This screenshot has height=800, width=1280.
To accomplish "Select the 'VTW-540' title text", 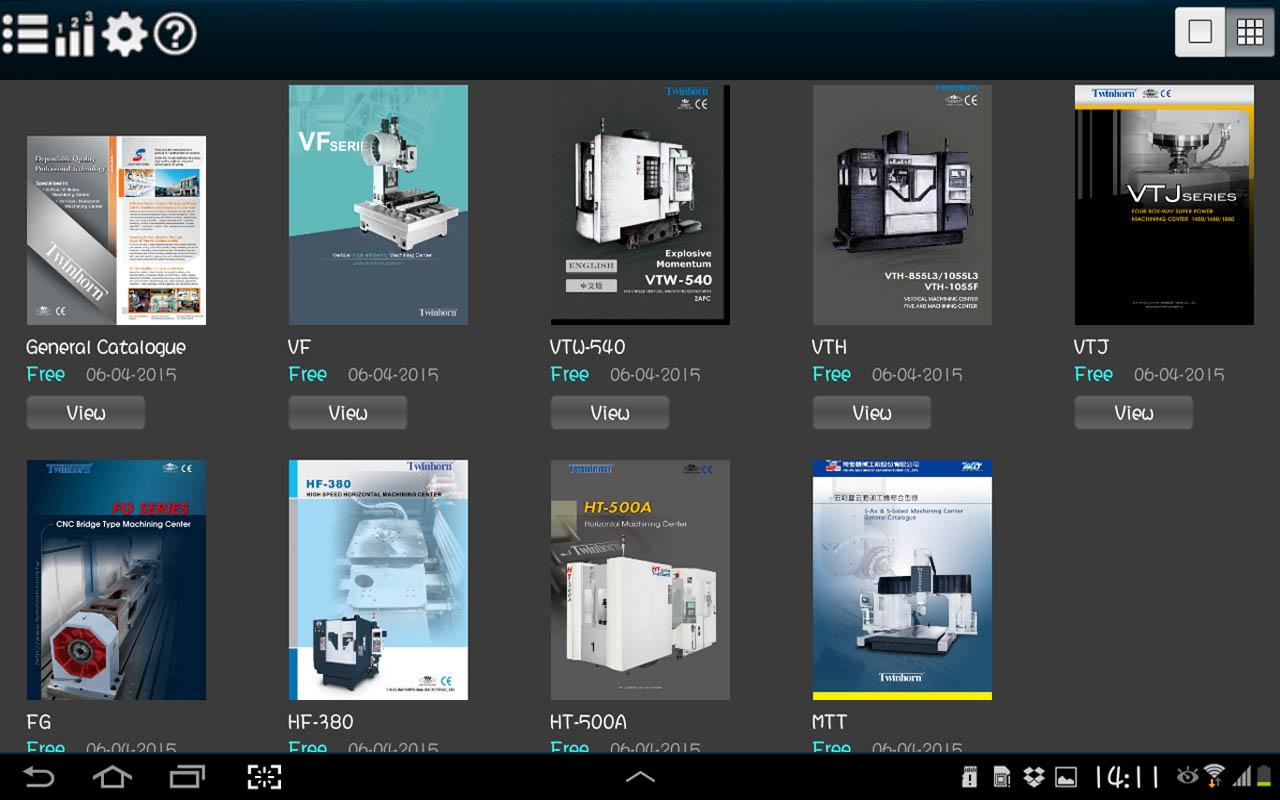I will point(588,347).
